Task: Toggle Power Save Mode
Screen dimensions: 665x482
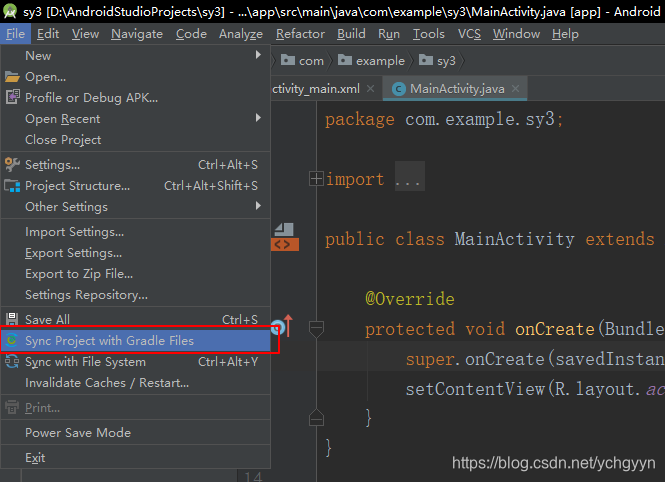Action: click(136, 432)
